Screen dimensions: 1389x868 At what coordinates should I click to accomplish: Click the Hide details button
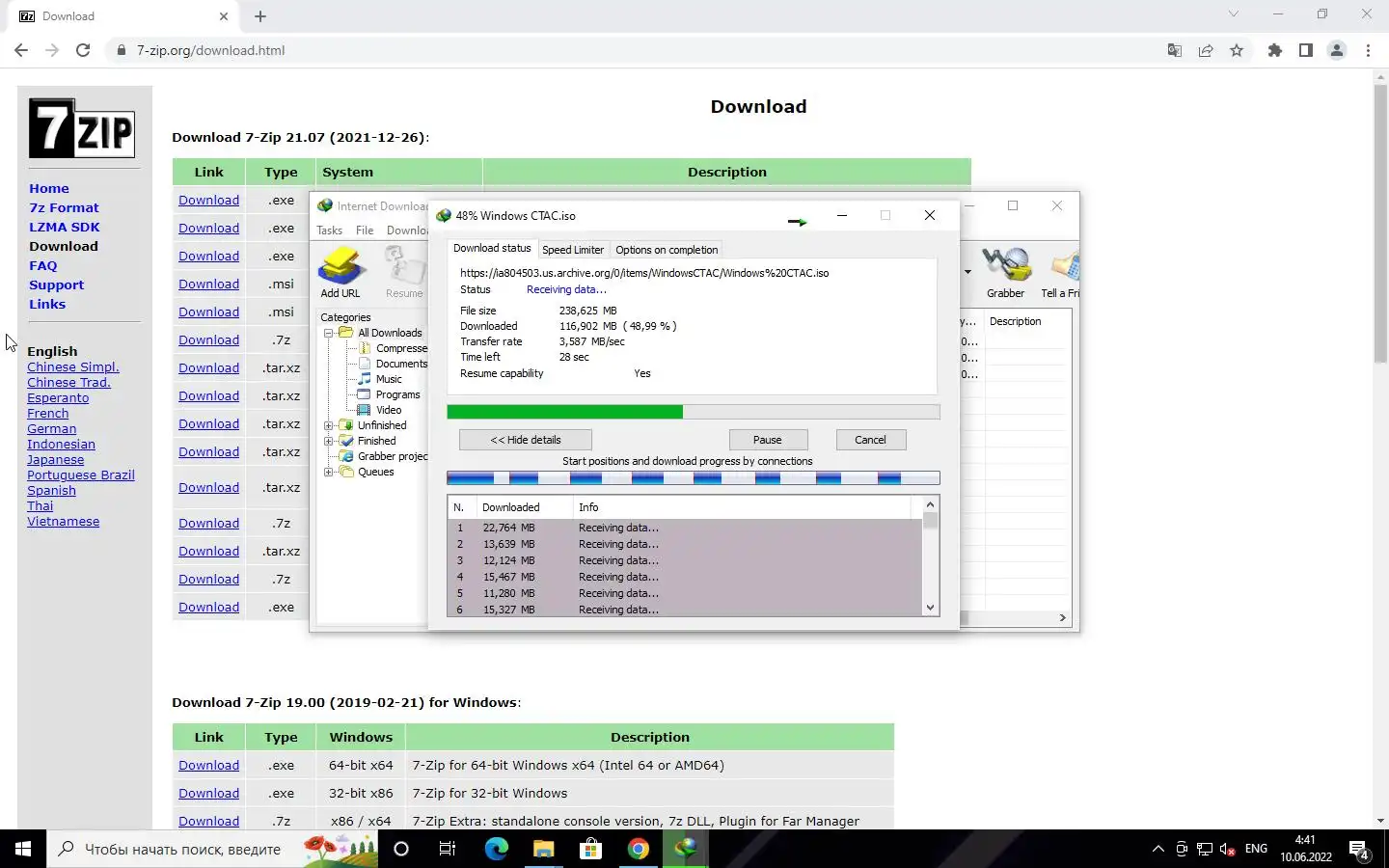526,440
